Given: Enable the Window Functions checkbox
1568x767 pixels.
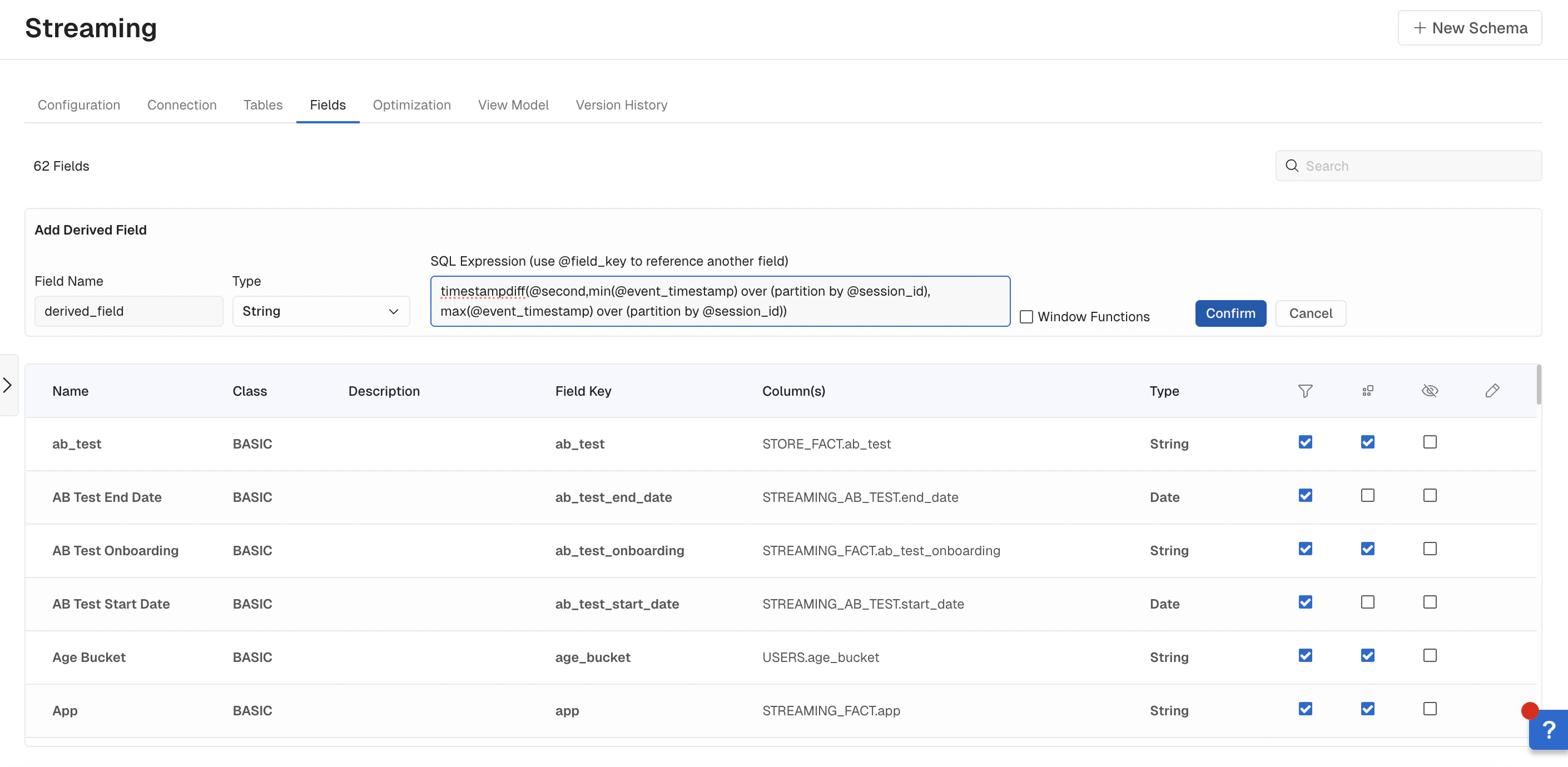Looking at the screenshot, I should 1026,317.
